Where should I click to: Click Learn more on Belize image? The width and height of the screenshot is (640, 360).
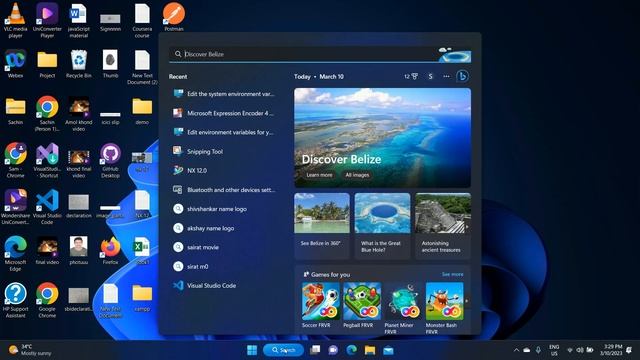pyautogui.click(x=319, y=175)
